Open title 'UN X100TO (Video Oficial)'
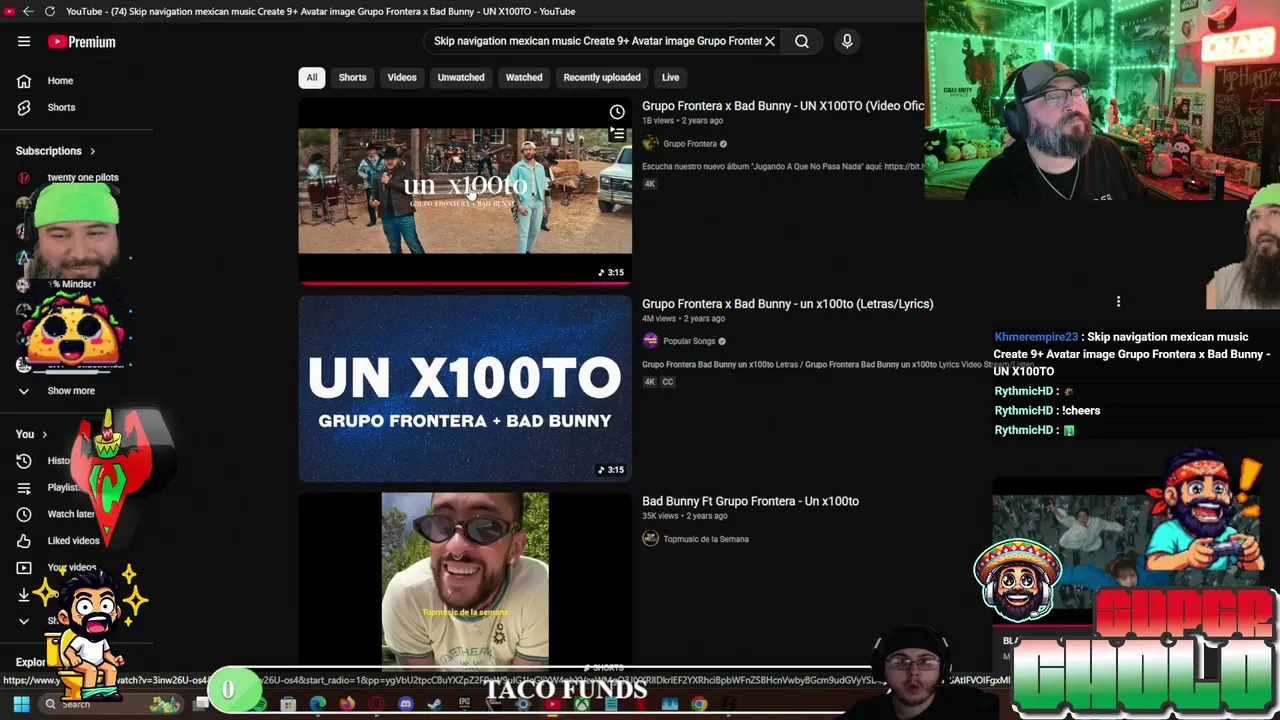1280x720 pixels. tap(783, 106)
